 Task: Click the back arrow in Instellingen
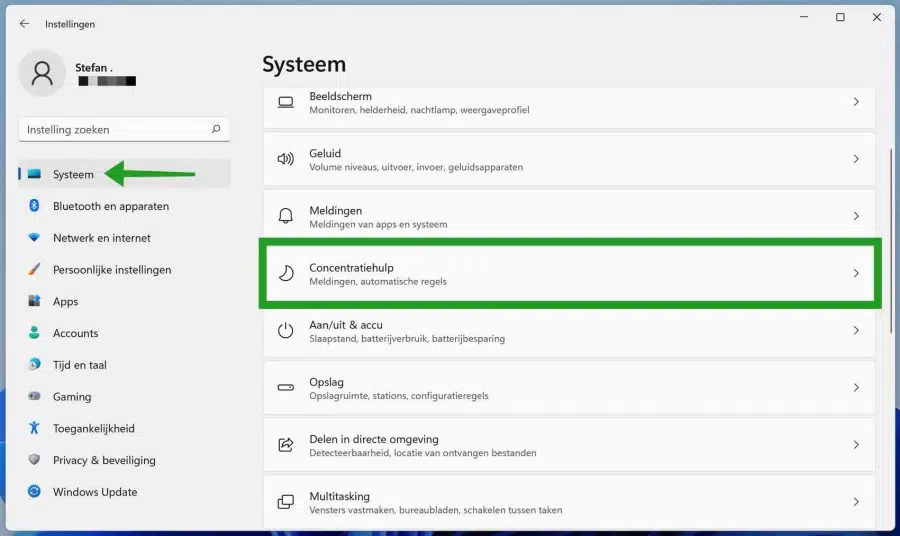click(x=24, y=24)
